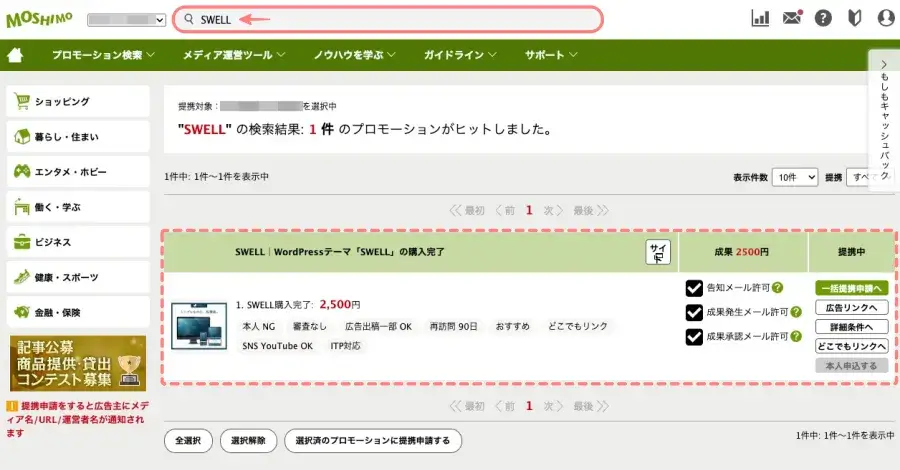
Task: Click top pagination 最後 link
Action: point(591,211)
